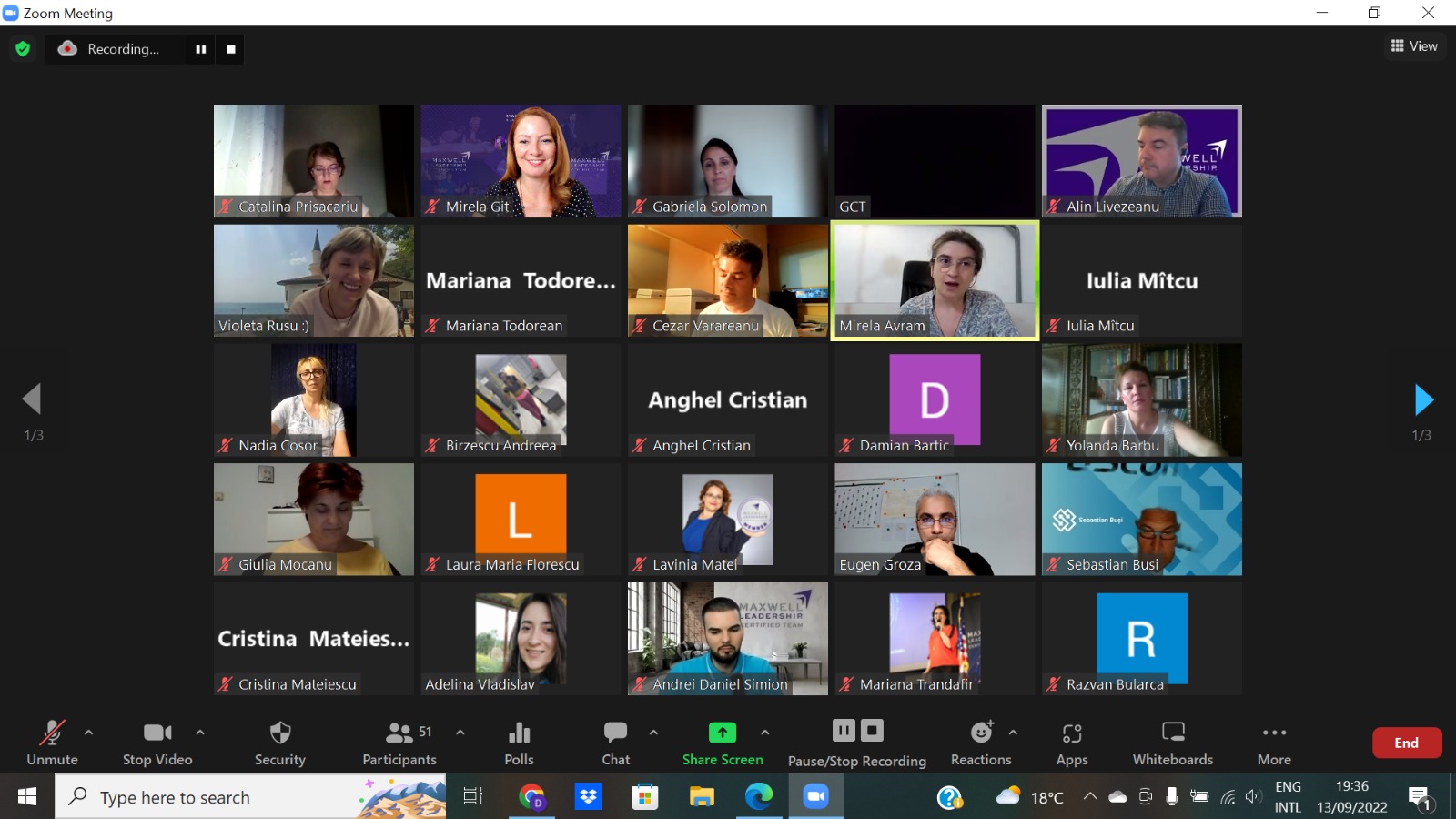The height and width of the screenshot is (819, 1456).
Task: Open the More options menu
Action: point(1274,743)
